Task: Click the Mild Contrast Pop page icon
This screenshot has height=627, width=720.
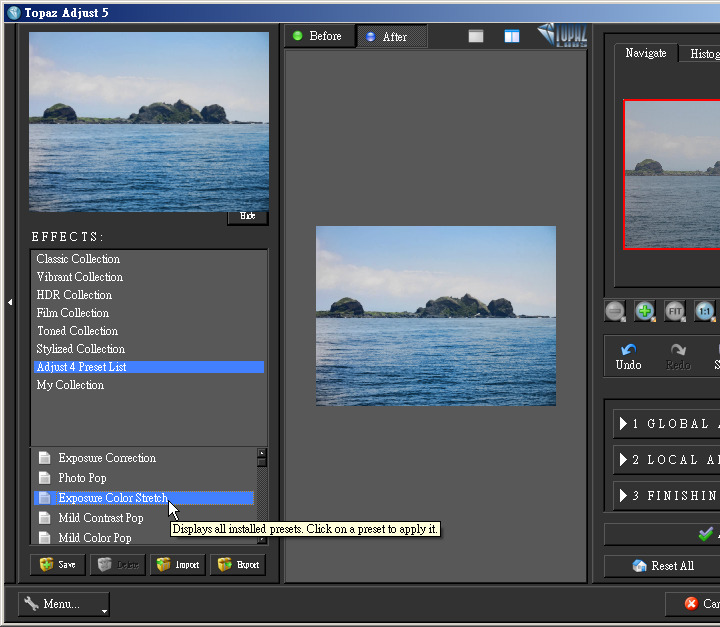Action: pos(45,518)
